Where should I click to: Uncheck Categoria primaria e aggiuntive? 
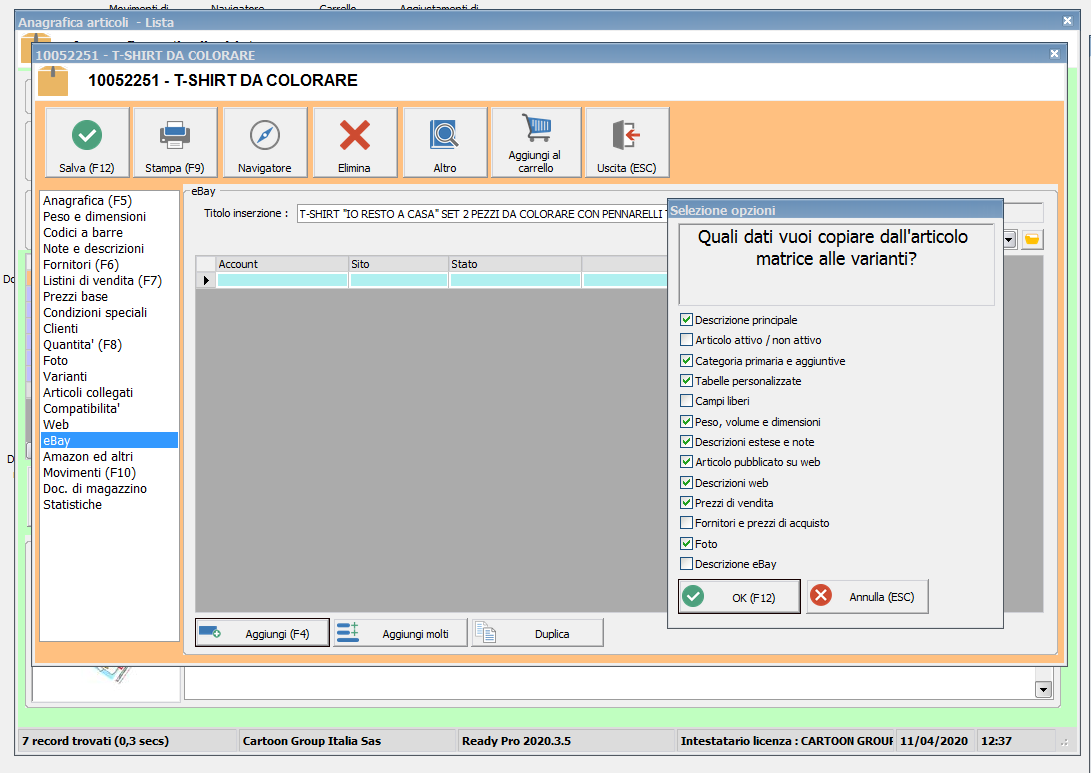tap(686, 360)
